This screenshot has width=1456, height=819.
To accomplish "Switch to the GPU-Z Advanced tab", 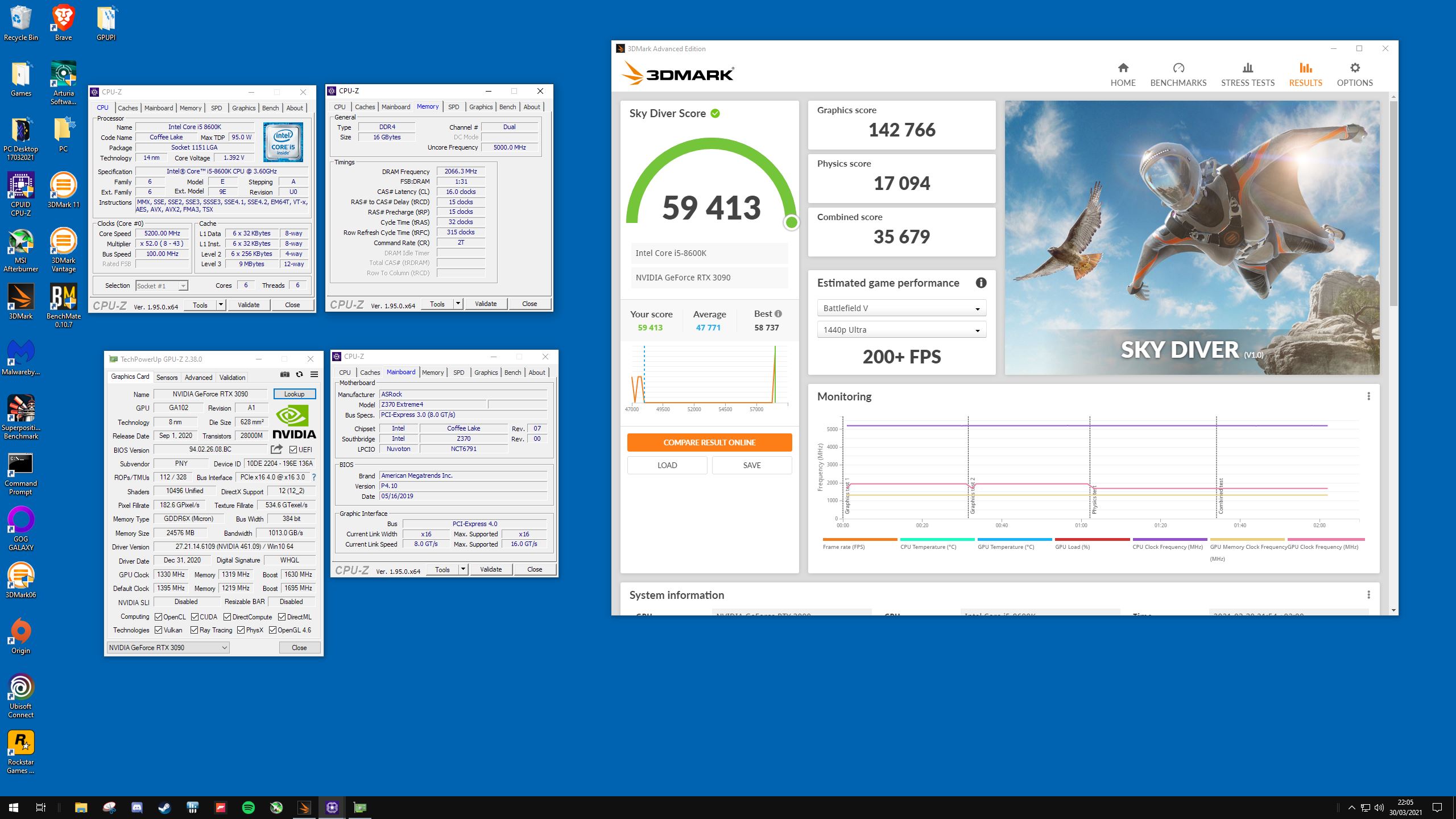I will 198,377.
